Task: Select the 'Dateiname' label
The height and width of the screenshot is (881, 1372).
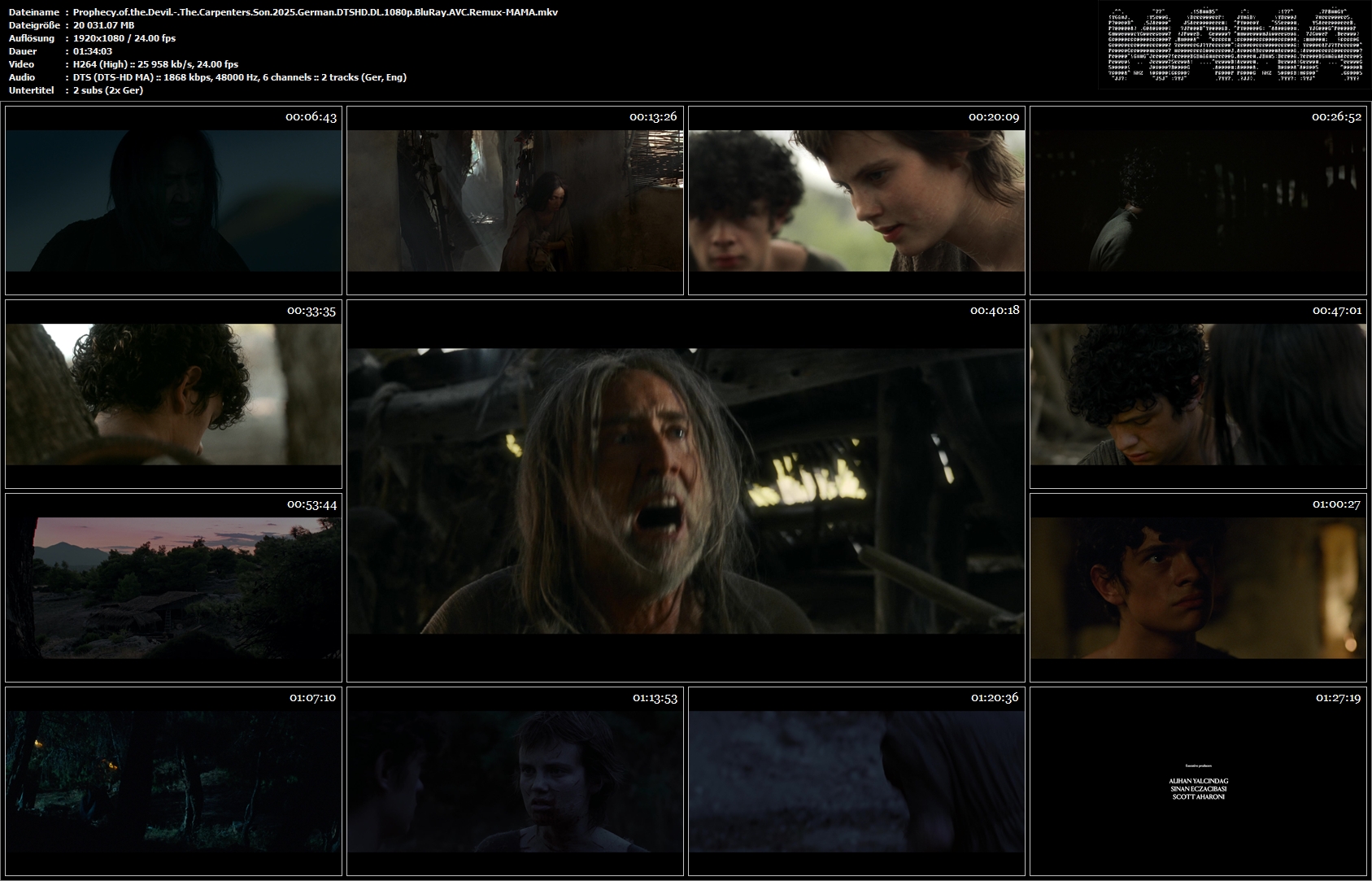Action: click(34, 12)
